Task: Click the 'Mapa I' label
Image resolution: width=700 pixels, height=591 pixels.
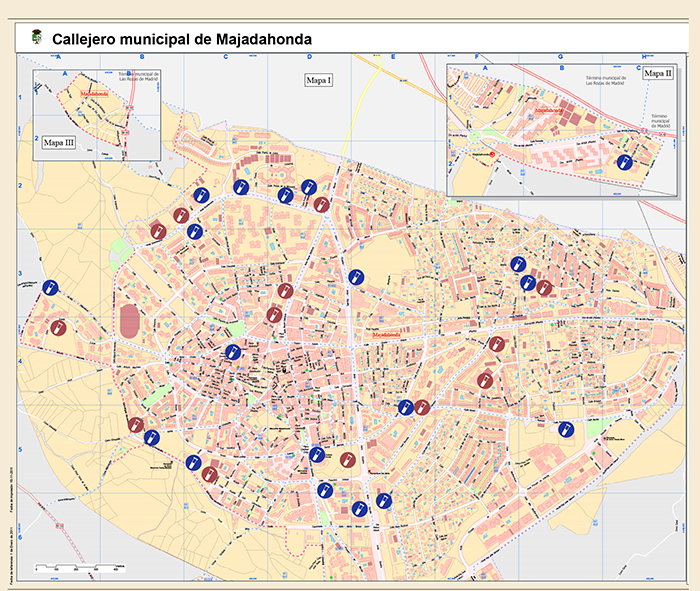Action: (319, 80)
